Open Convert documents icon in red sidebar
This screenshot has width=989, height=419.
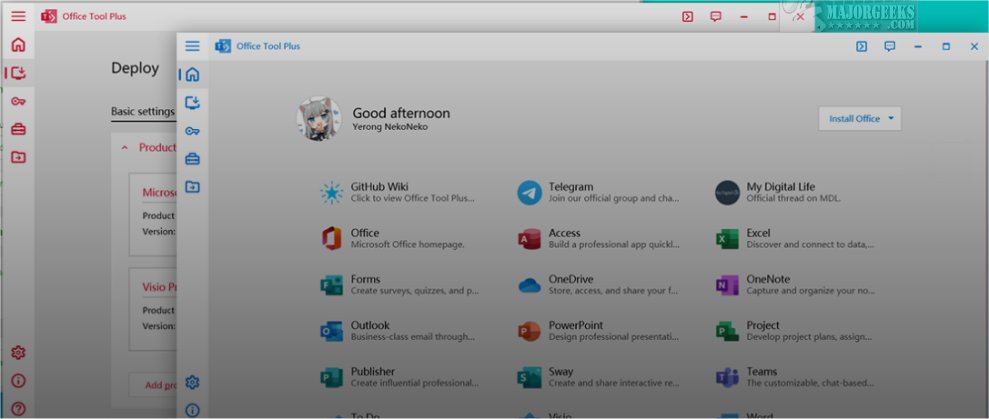pyautogui.click(x=18, y=157)
